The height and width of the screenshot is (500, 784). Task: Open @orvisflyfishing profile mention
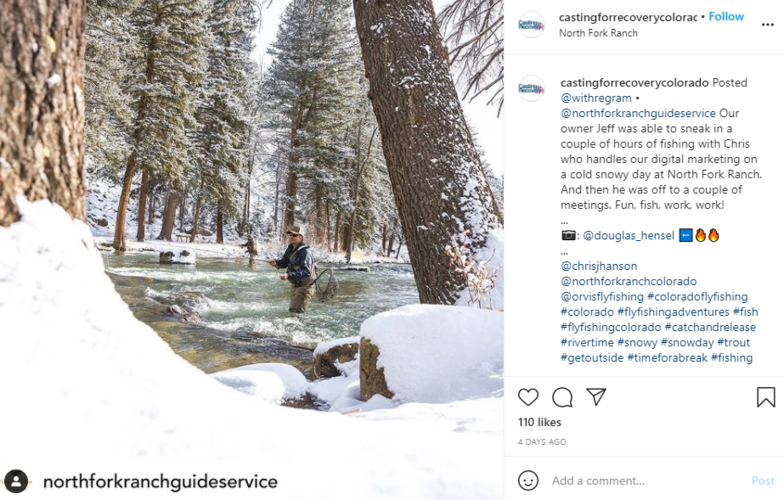pos(602,296)
